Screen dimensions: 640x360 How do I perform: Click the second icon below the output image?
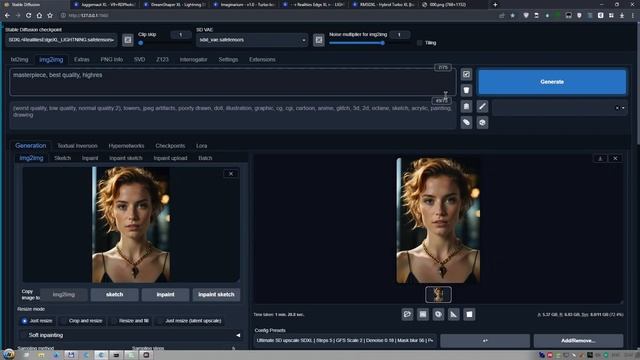click(x=422, y=314)
